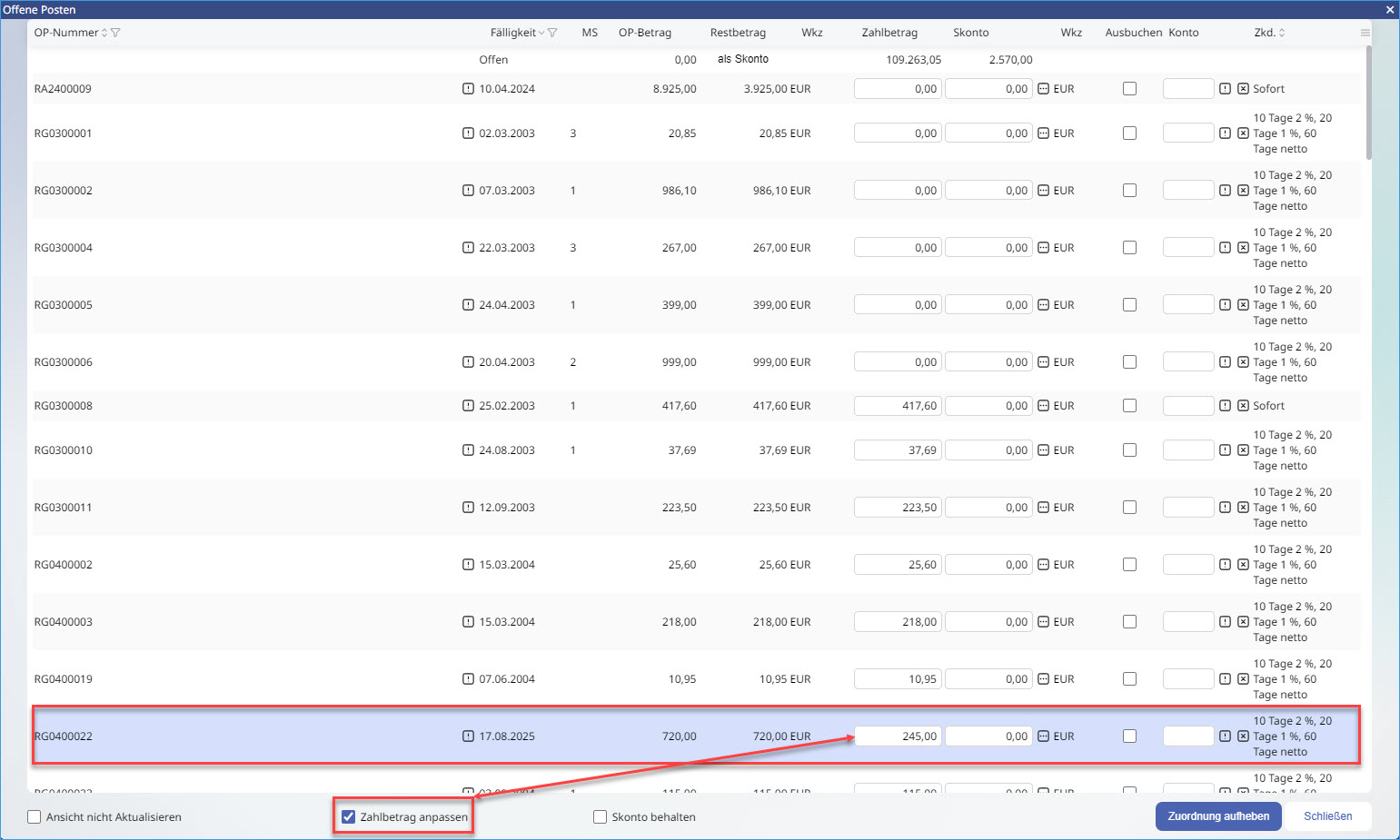Uncheck the Zahlbetrag anpassen checkbox
Viewport: 1400px width, 840px height.
tap(348, 817)
